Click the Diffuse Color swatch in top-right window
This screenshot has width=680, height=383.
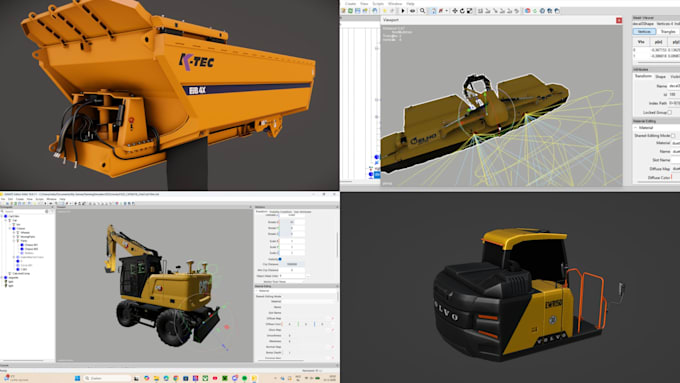pos(672,177)
